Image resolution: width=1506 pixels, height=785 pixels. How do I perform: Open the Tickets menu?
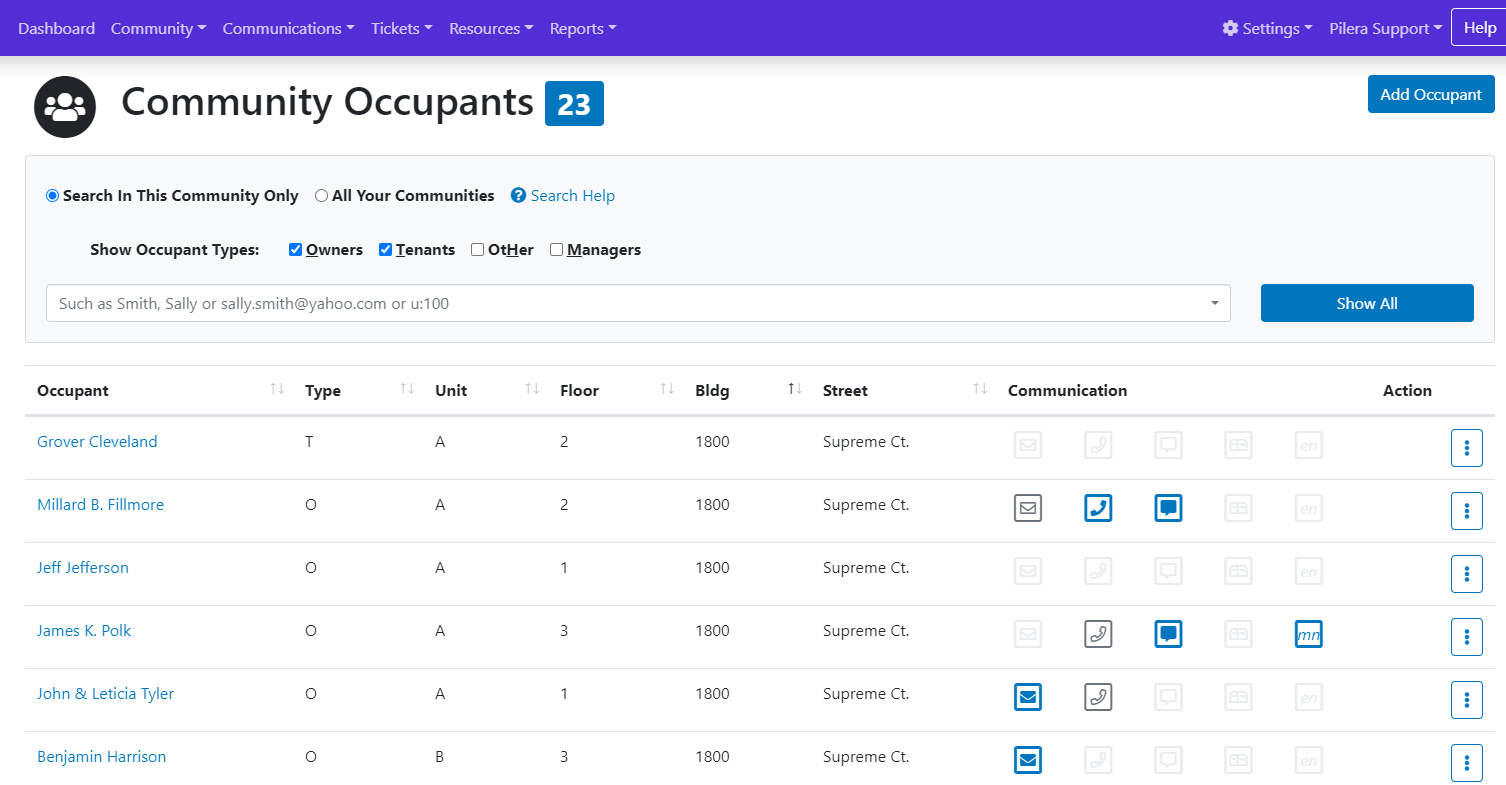click(x=401, y=28)
